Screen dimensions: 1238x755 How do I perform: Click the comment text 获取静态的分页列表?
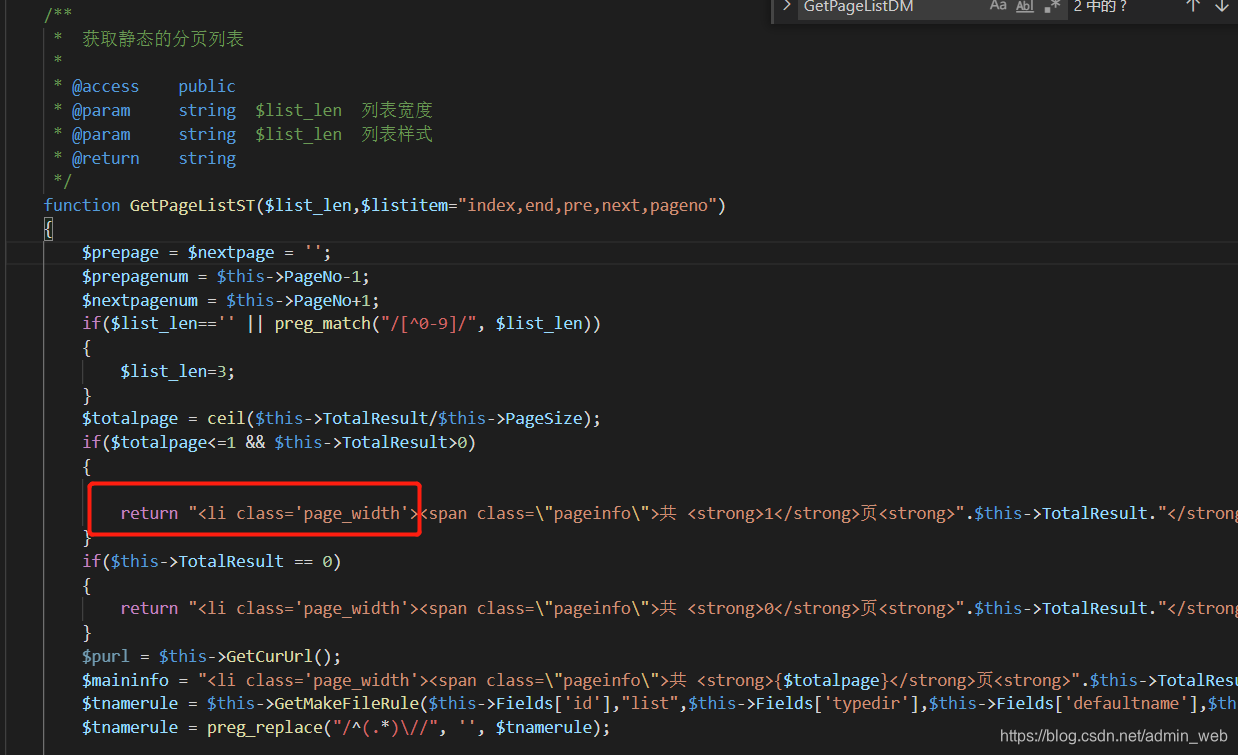pyautogui.click(x=163, y=39)
